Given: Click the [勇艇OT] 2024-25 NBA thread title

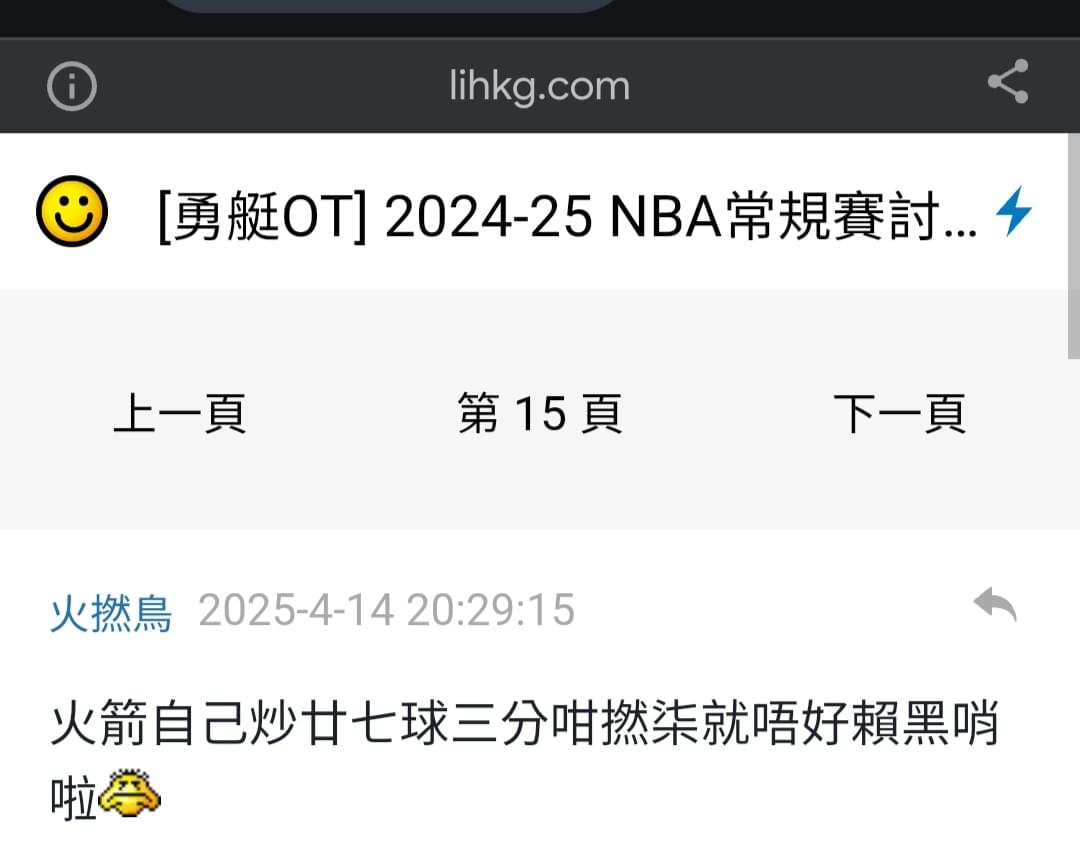Looking at the screenshot, I should pos(567,216).
